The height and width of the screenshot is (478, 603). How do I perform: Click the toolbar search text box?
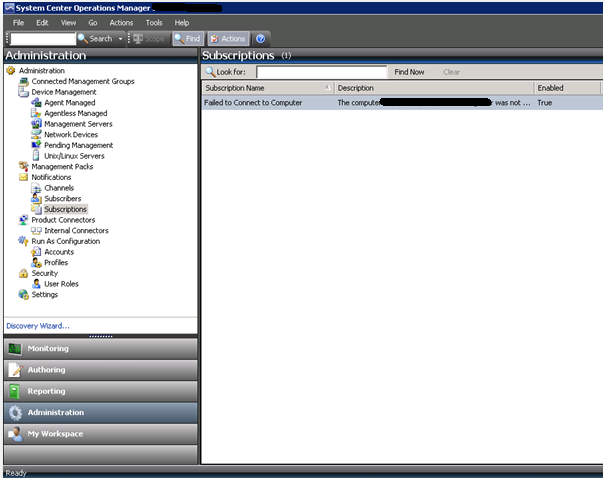[43, 39]
